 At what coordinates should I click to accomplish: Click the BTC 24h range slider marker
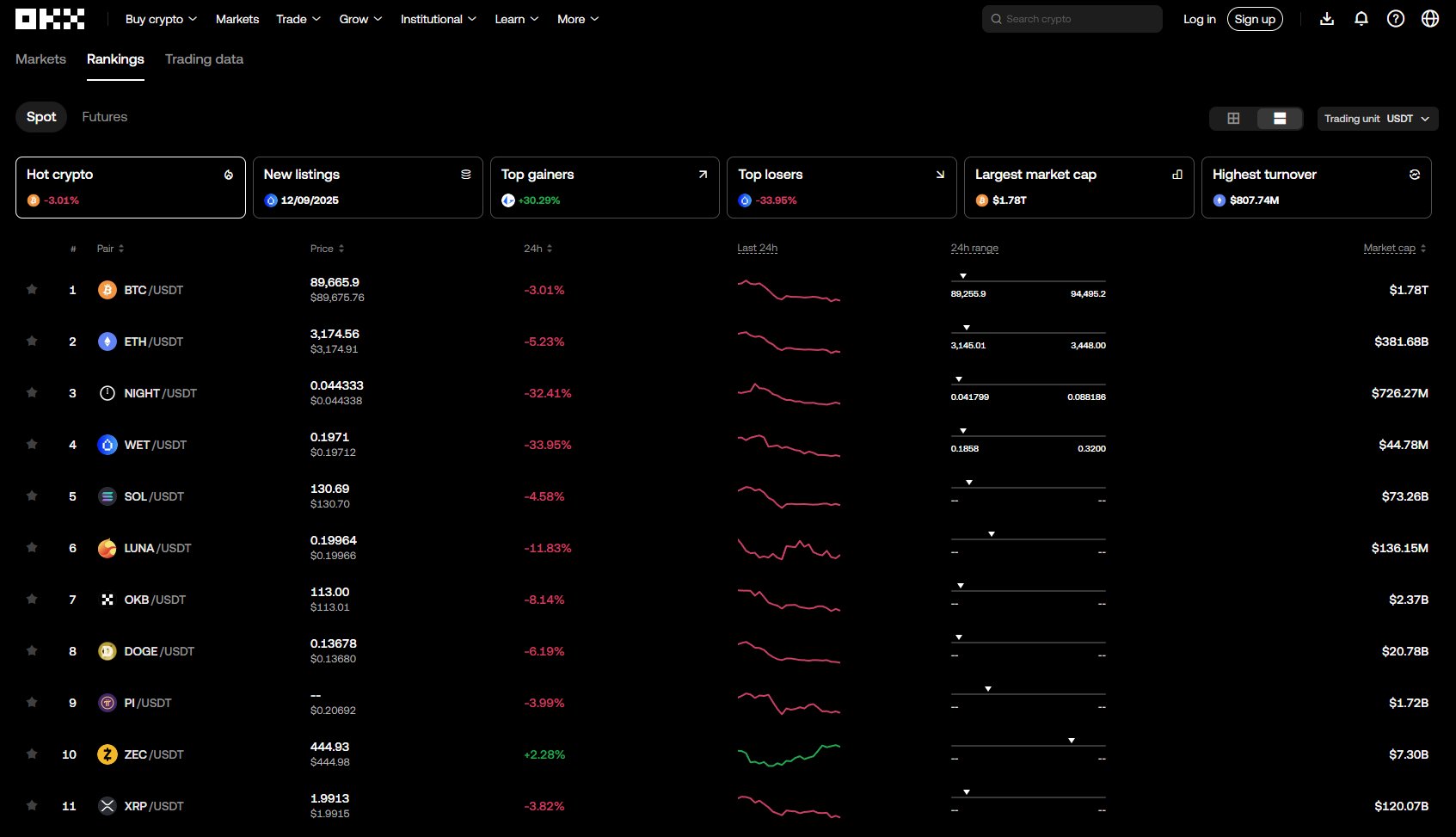click(x=963, y=276)
